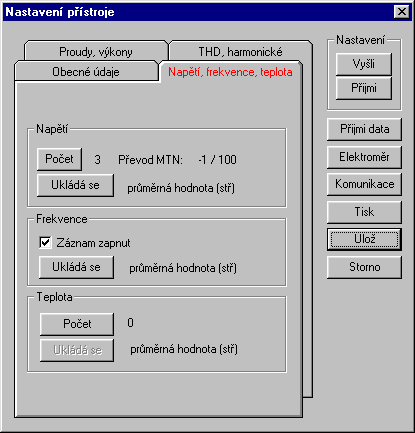Select the Obecné údaje tab

(x=86, y=71)
